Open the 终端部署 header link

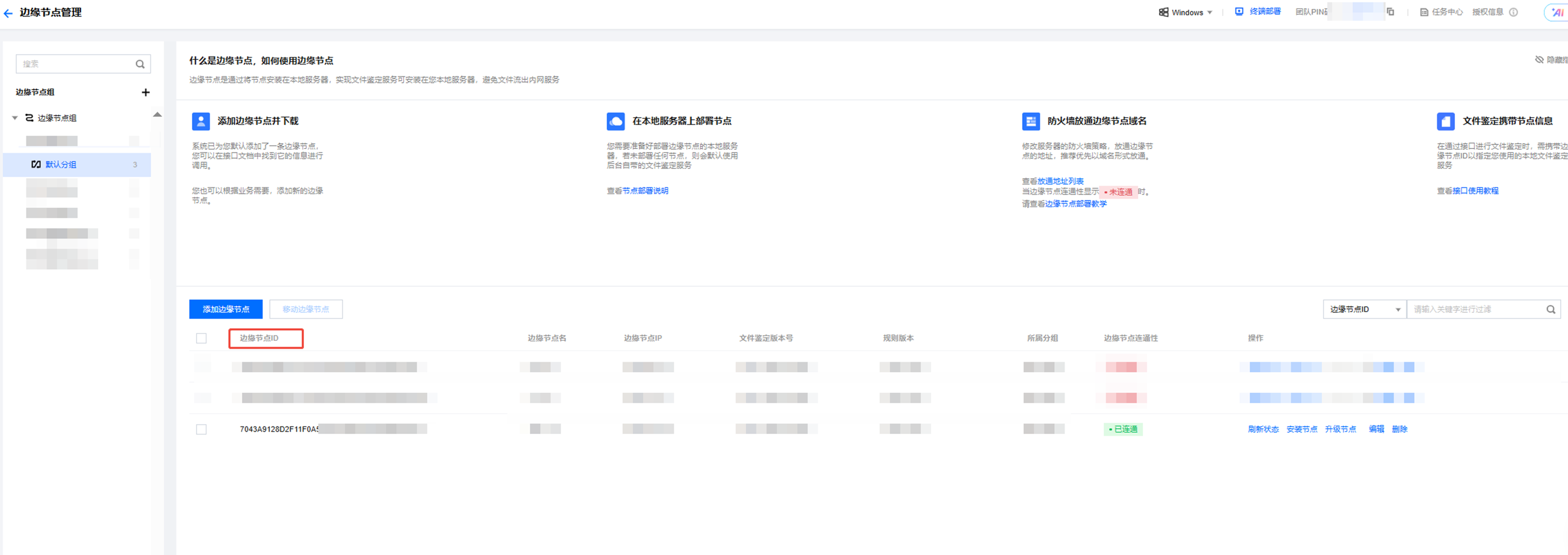[1265, 11]
